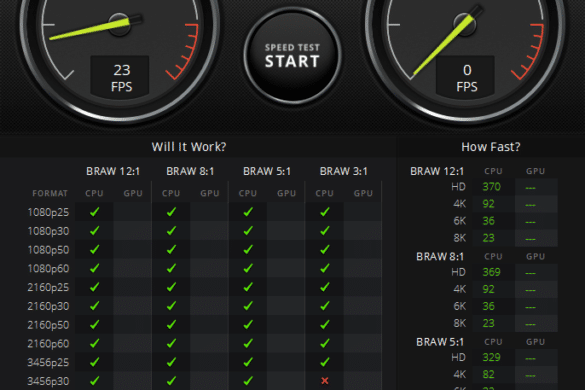Image resolution: width=585 pixels, height=390 pixels.
Task: Click the 92 4K value under BRAW 12:1
Action: coord(488,204)
